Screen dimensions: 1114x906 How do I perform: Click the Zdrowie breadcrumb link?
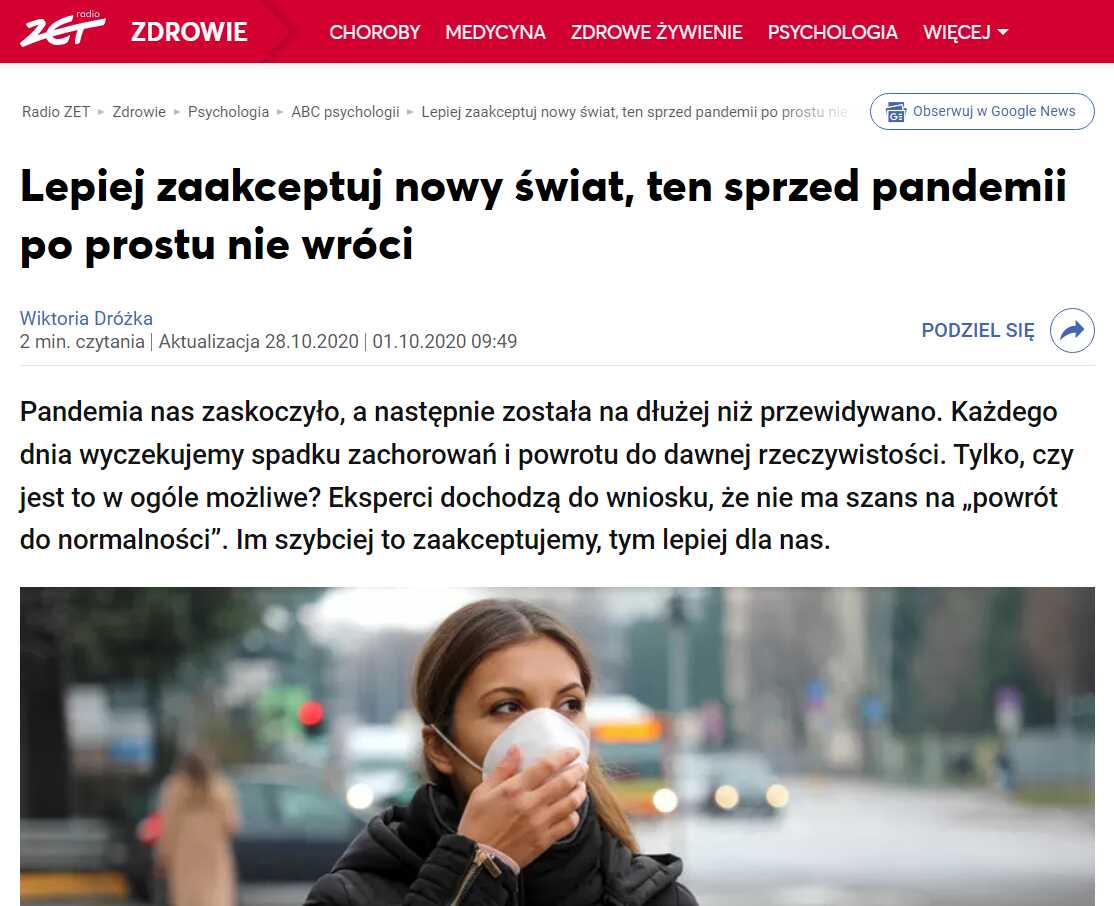click(x=139, y=112)
